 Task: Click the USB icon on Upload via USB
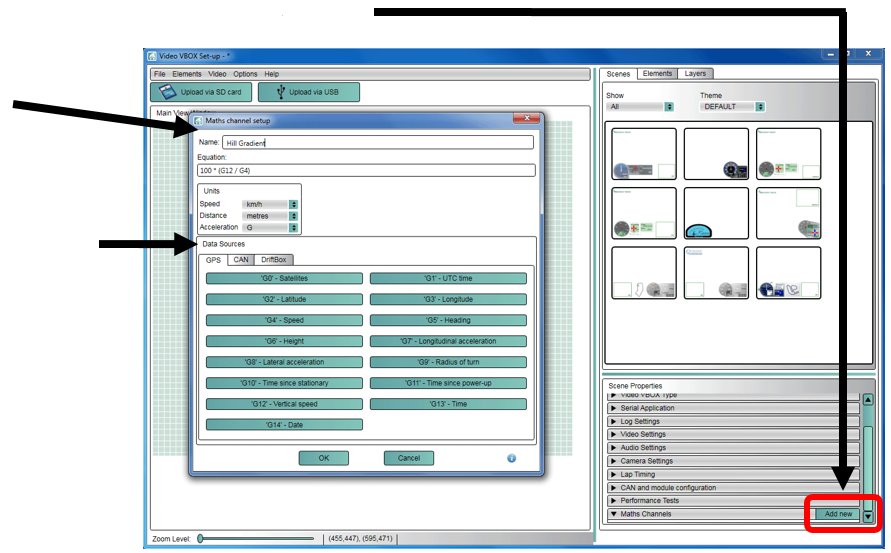coord(281,92)
